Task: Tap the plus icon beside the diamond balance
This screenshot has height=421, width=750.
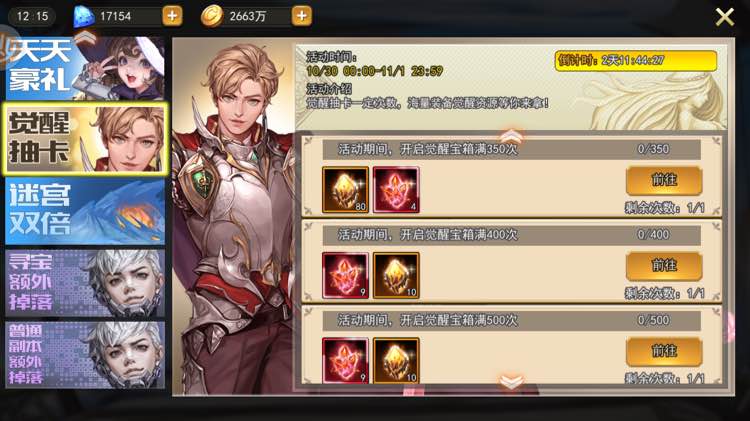Action: pos(172,16)
